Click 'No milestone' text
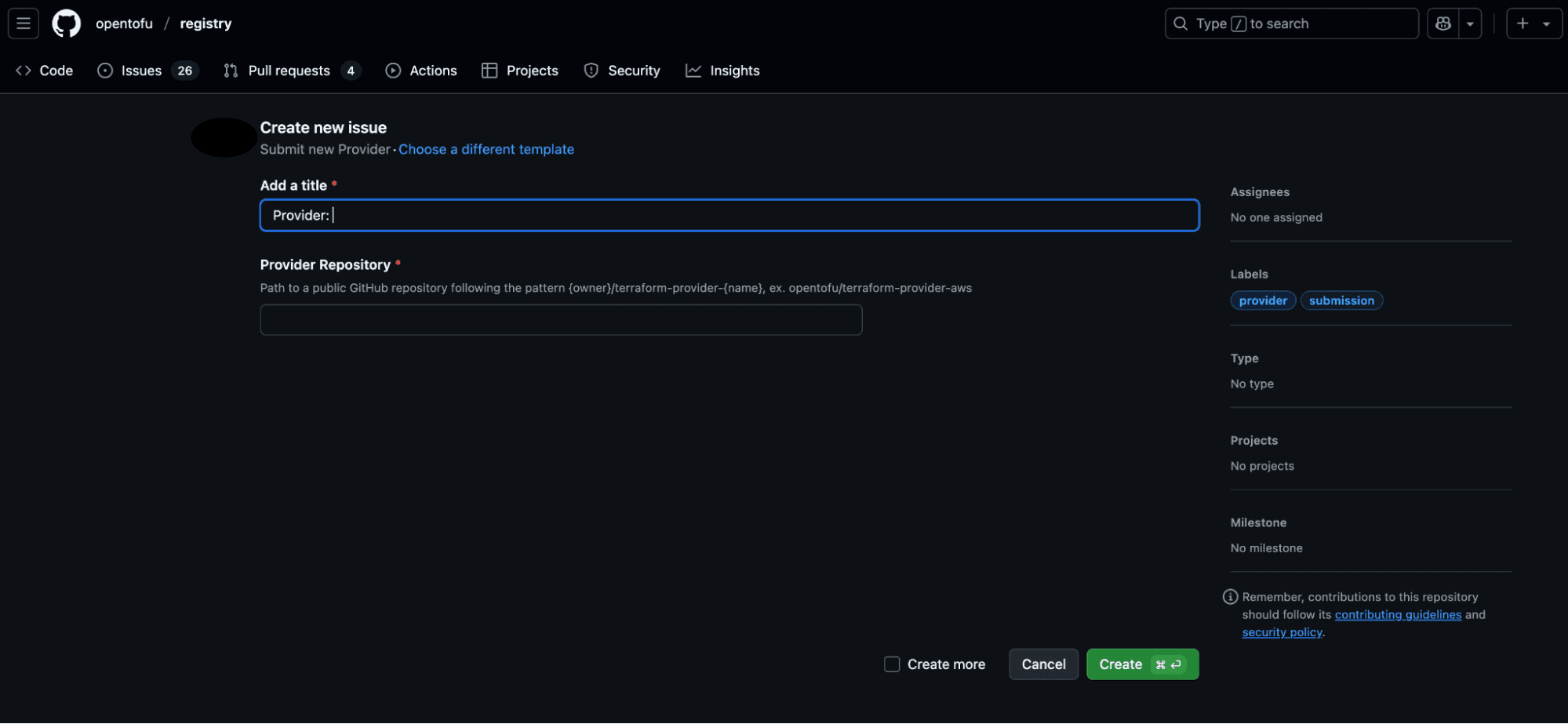Image resolution: width=1568 pixels, height=724 pixels. (1266, 548)
